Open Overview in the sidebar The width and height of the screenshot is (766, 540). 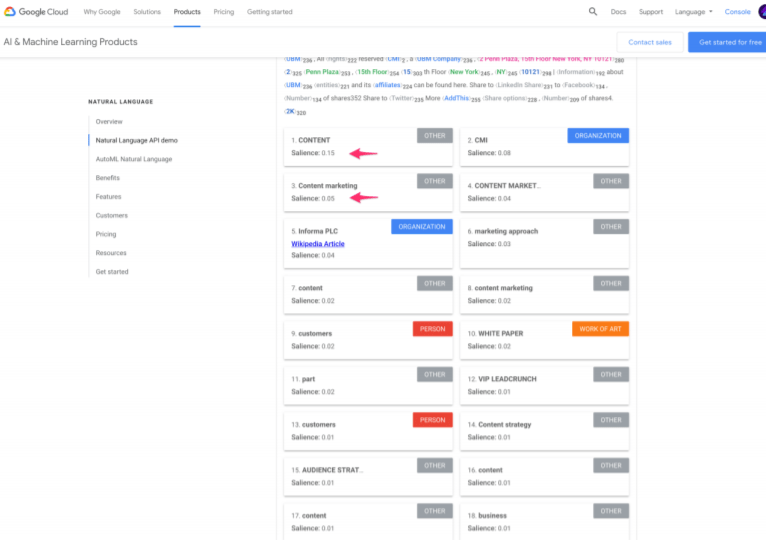[109, 122]
